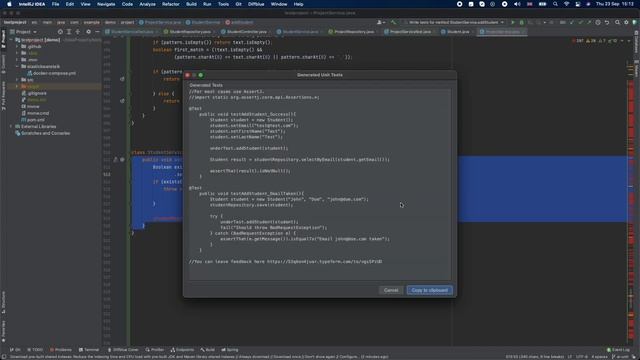Collapse the testproject root node
The width and height of the screenshot is (640, 360).
11,40
